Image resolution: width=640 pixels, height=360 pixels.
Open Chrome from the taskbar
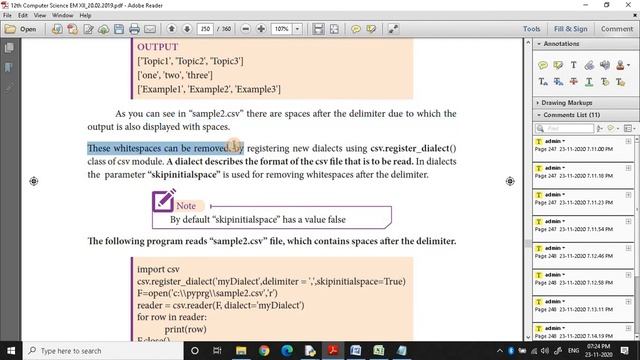[264, 351]
